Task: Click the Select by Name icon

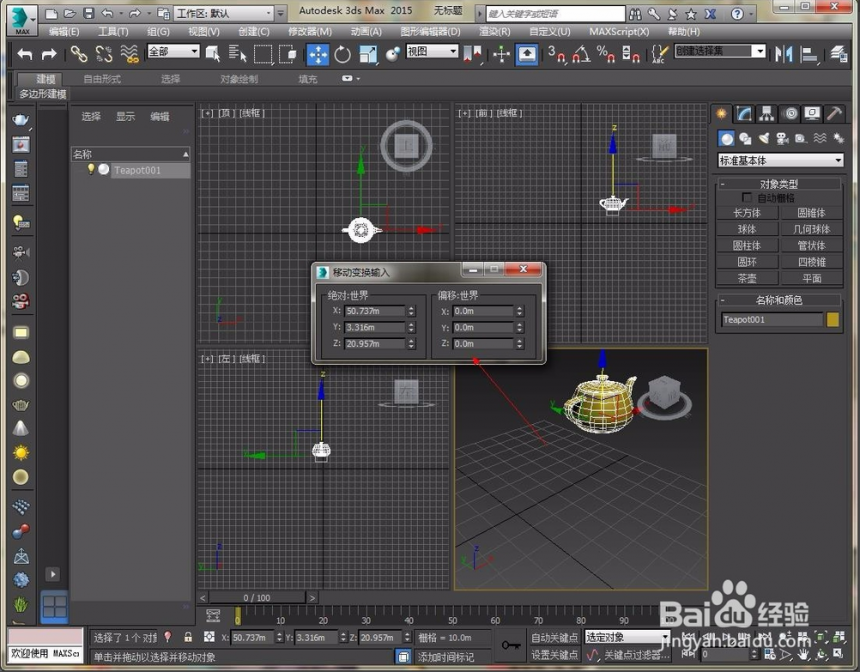Action: point(237,54)
